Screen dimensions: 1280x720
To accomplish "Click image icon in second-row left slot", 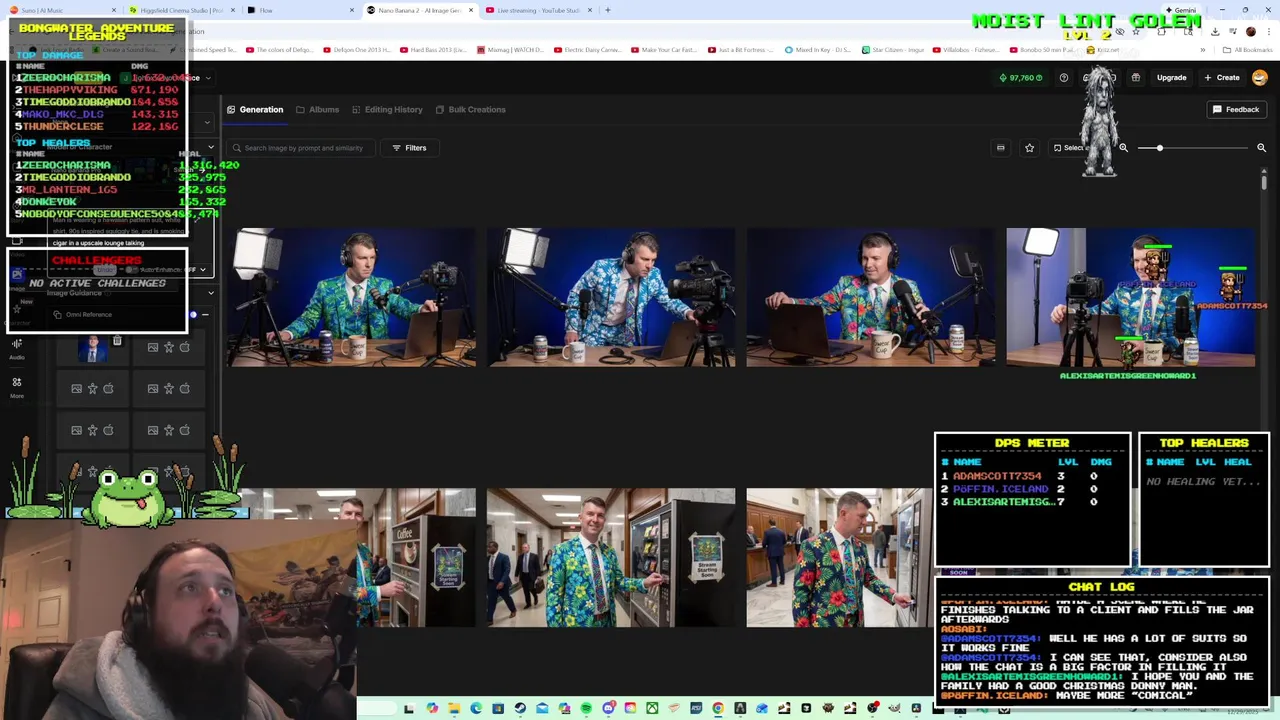I will click(x=76, y=389).
